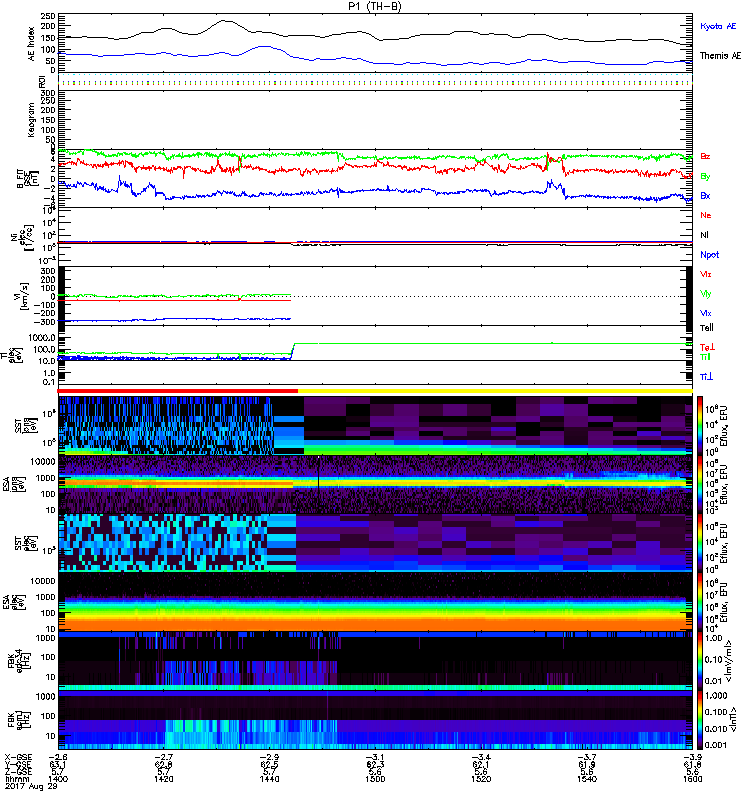Viewport: 750px width, 800px height.
Task: Click the red Viz velocity legend label
Action: [706, 274]
